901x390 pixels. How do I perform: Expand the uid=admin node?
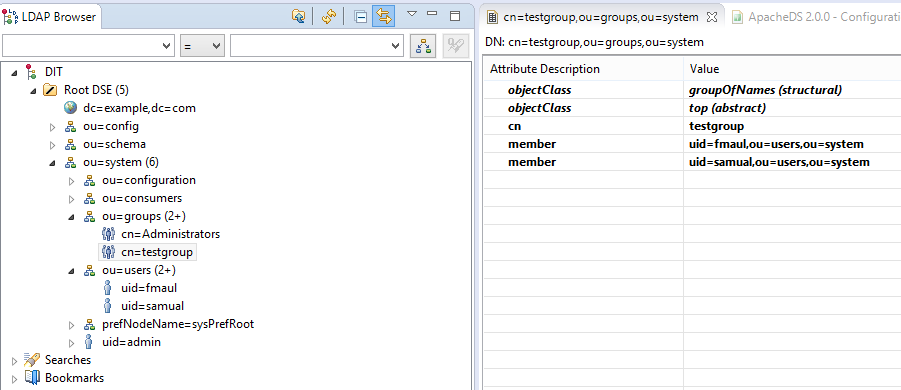(x=71, y=343)
